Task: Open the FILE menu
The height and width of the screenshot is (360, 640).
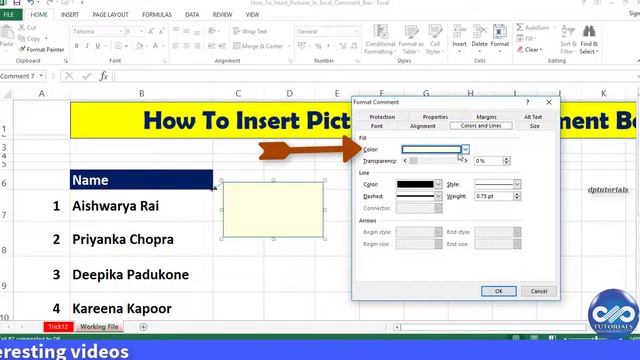Action: 9,14
